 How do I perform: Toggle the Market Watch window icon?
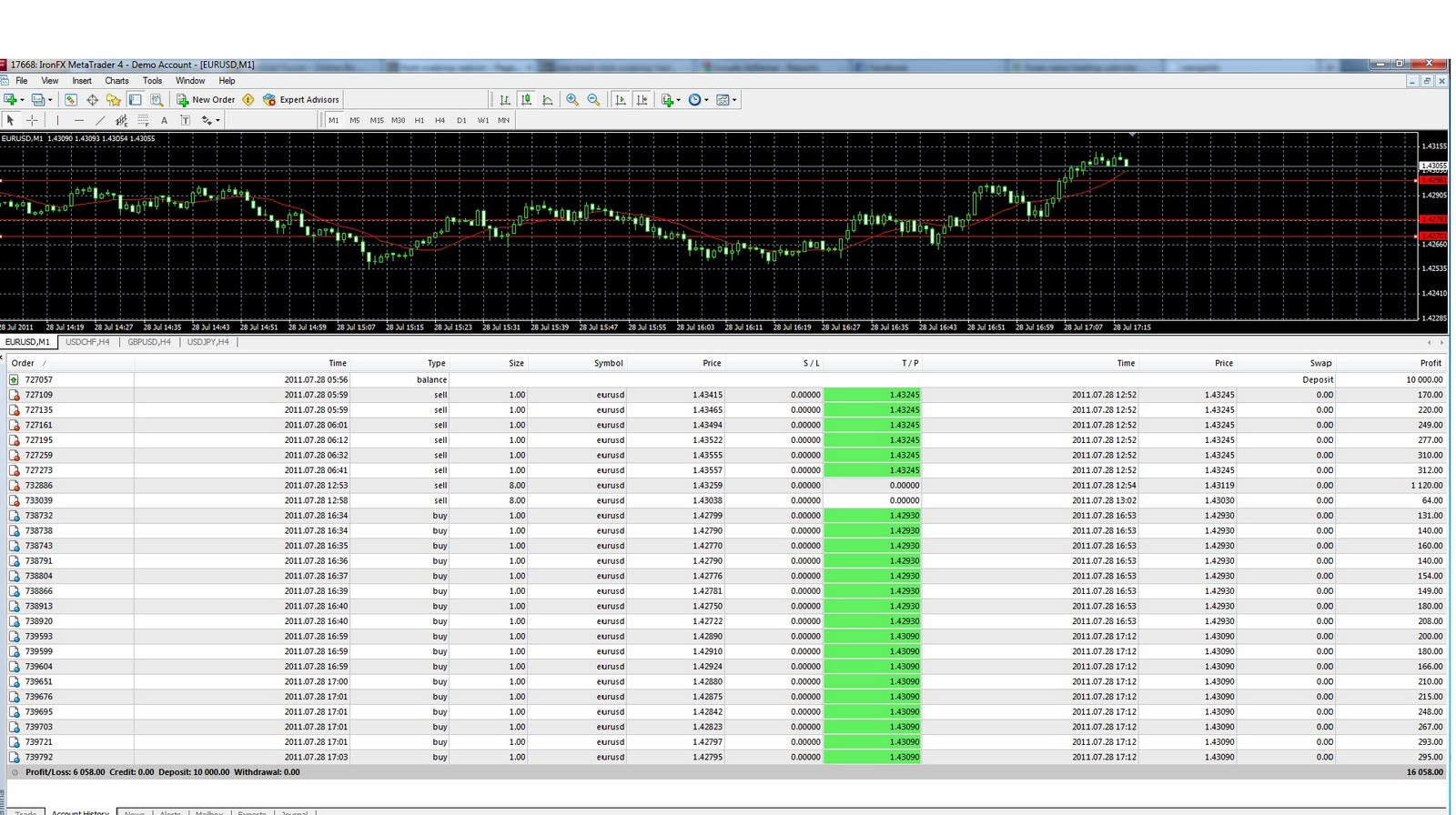tap(71, 100)
